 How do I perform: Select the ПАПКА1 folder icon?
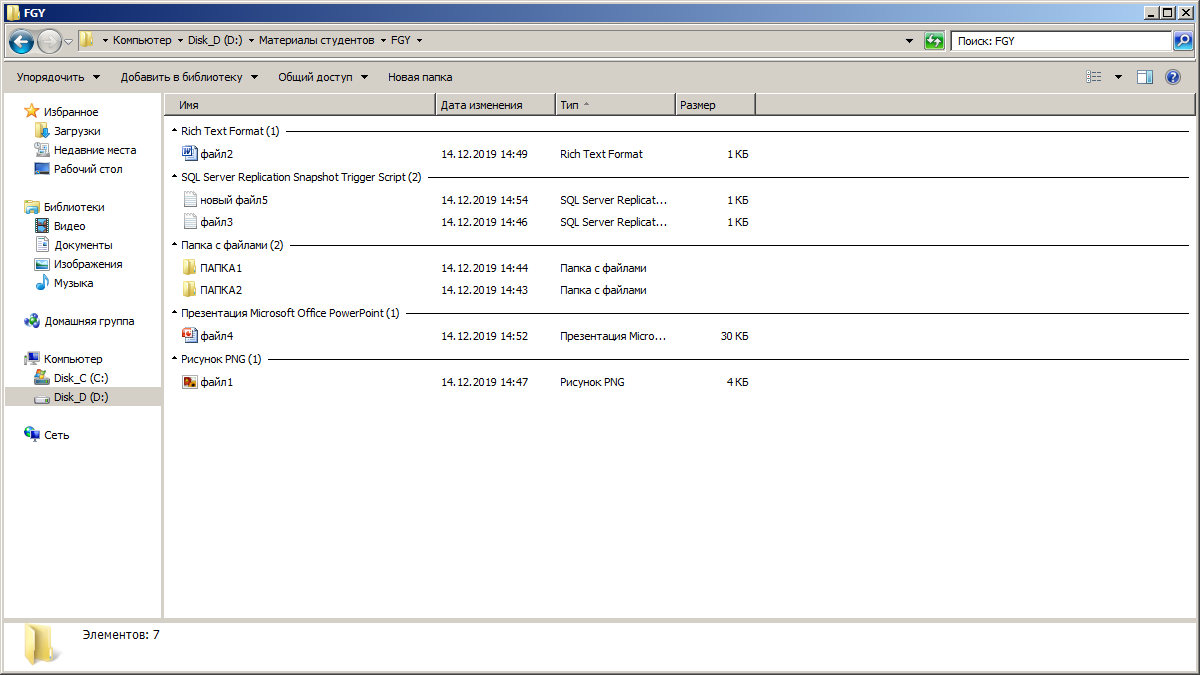(x=190, y=267)
